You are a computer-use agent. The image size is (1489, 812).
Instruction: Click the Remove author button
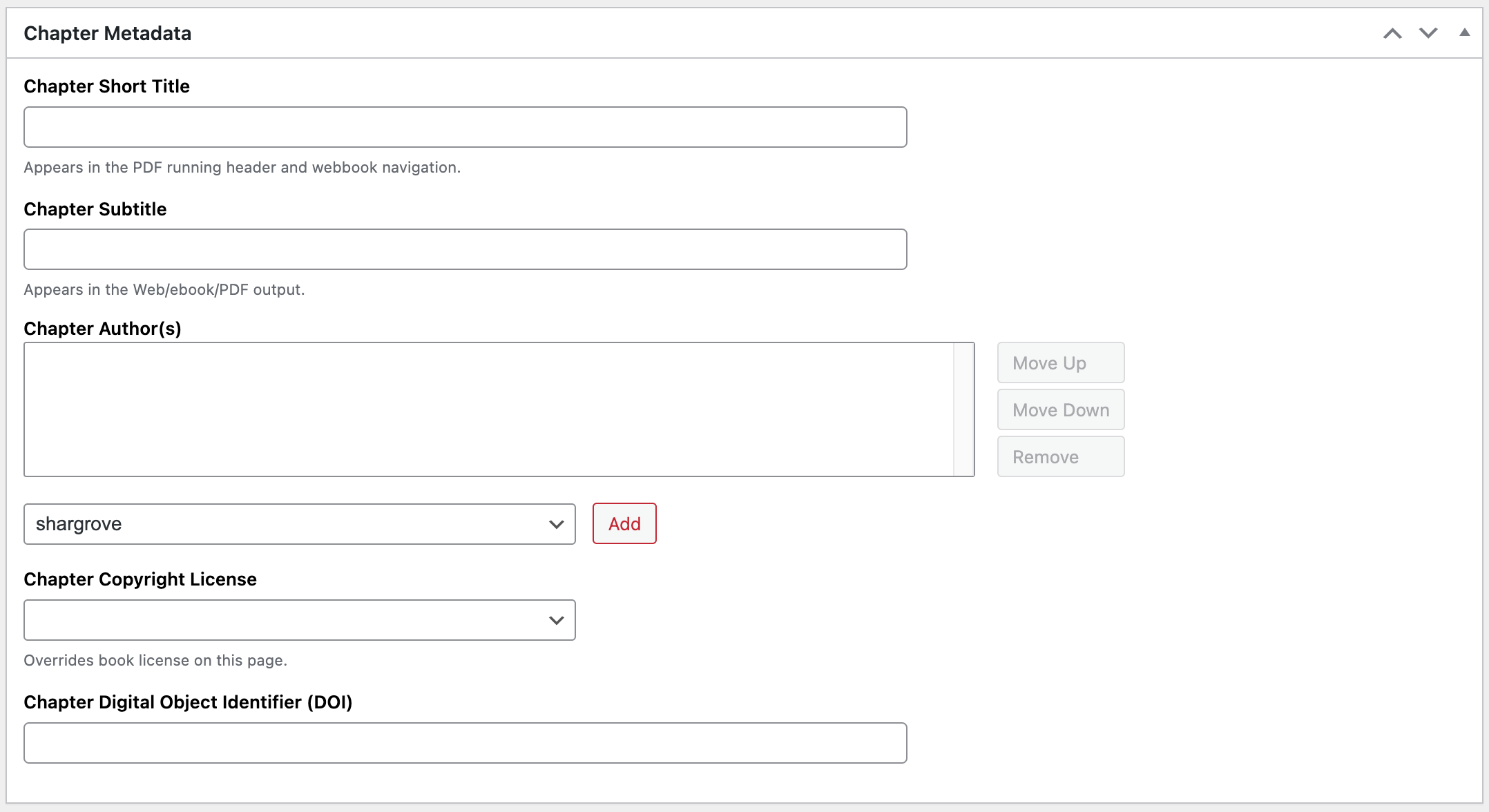tap(1060, 456)
